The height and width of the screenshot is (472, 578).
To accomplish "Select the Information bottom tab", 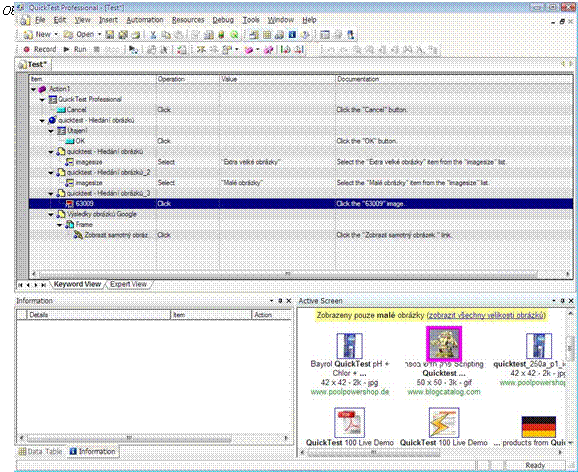I will tap(93, 451).
